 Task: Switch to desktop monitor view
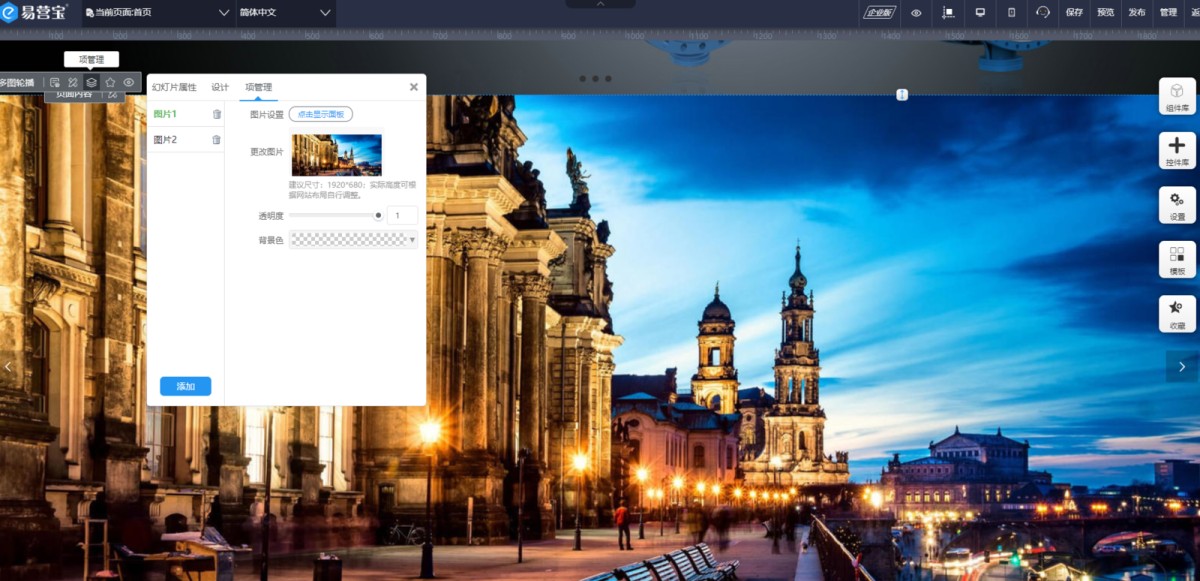980,13
